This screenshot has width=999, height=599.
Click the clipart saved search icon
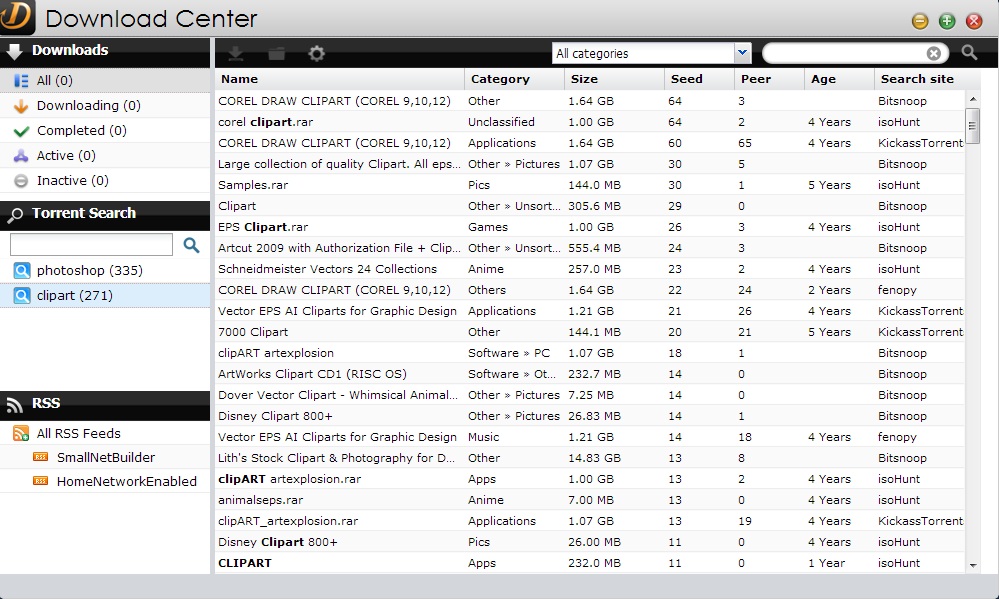pos(22,296)
